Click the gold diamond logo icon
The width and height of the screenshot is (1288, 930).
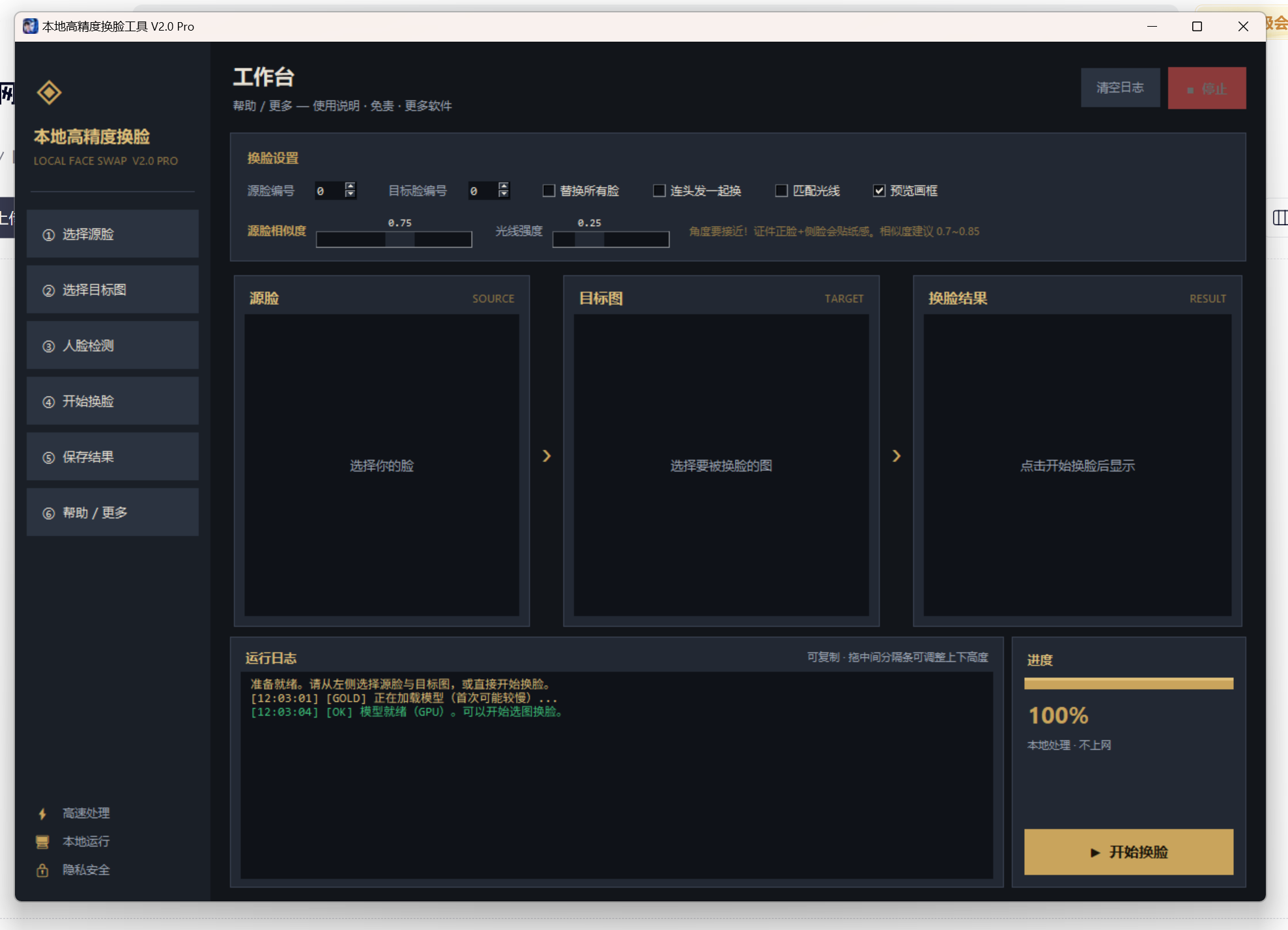pos(50,92)
